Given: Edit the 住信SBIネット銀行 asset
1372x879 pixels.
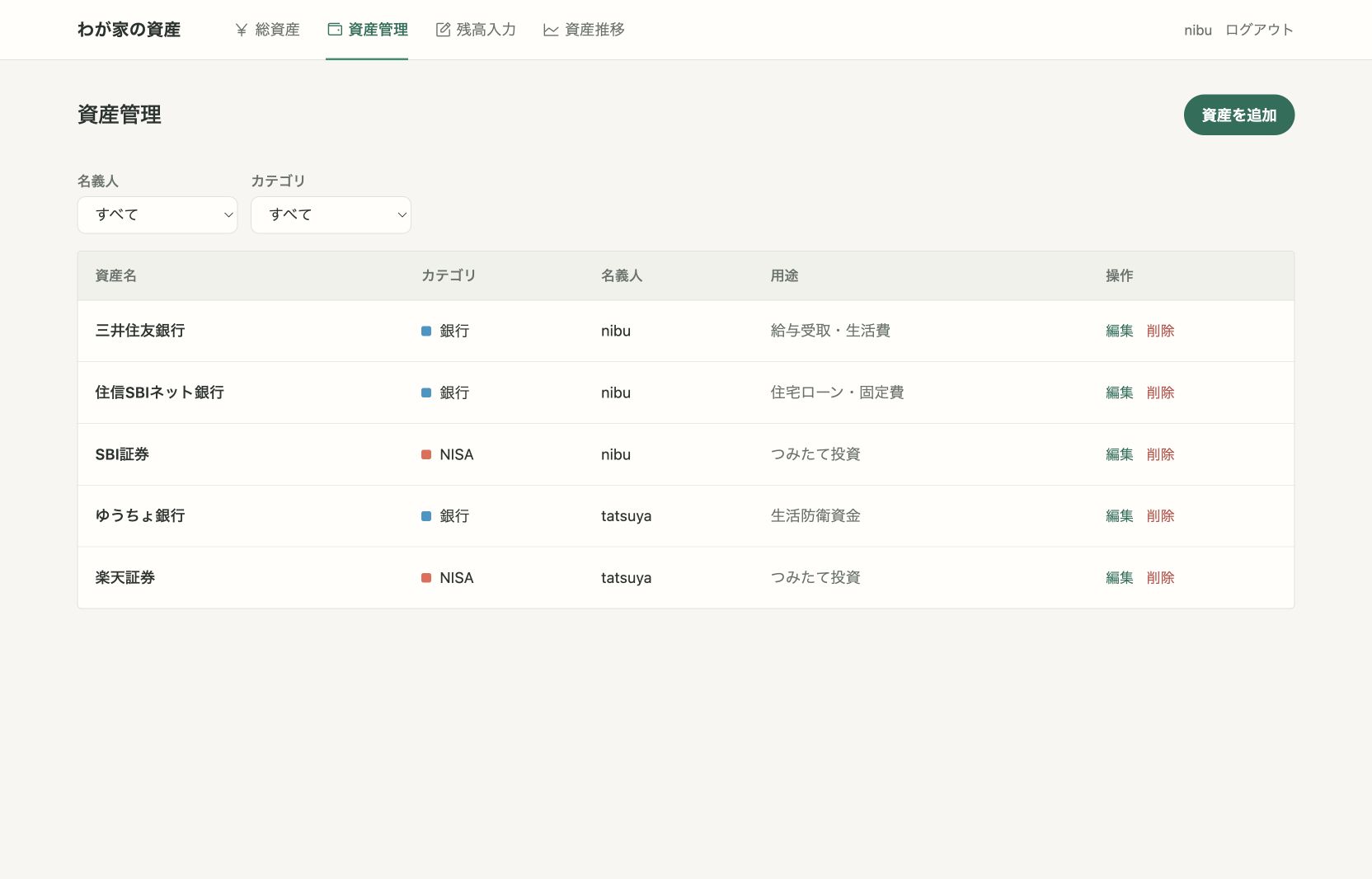Looking at the screenshot, I should point(1120,392).
